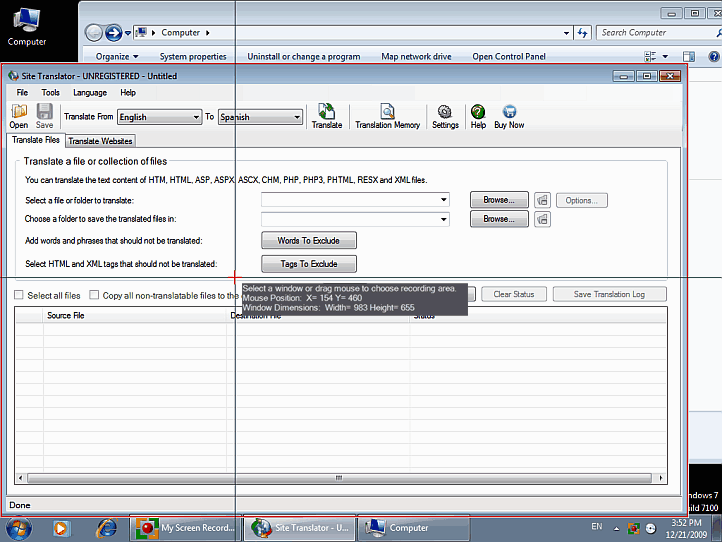Click the Windows Start orb
This screenshot has height=542, width=722.
click(19, 528)
